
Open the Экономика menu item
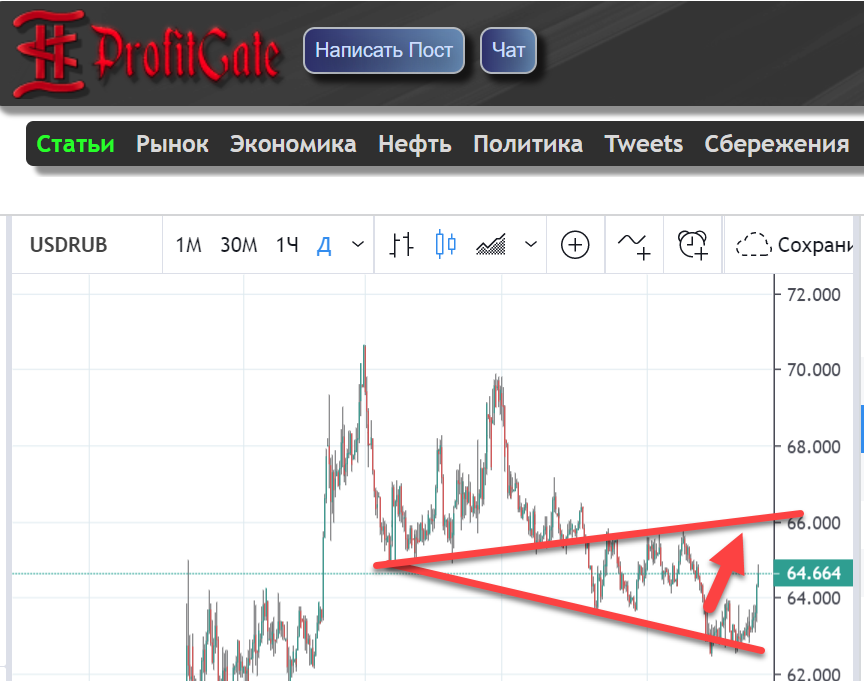293,144
